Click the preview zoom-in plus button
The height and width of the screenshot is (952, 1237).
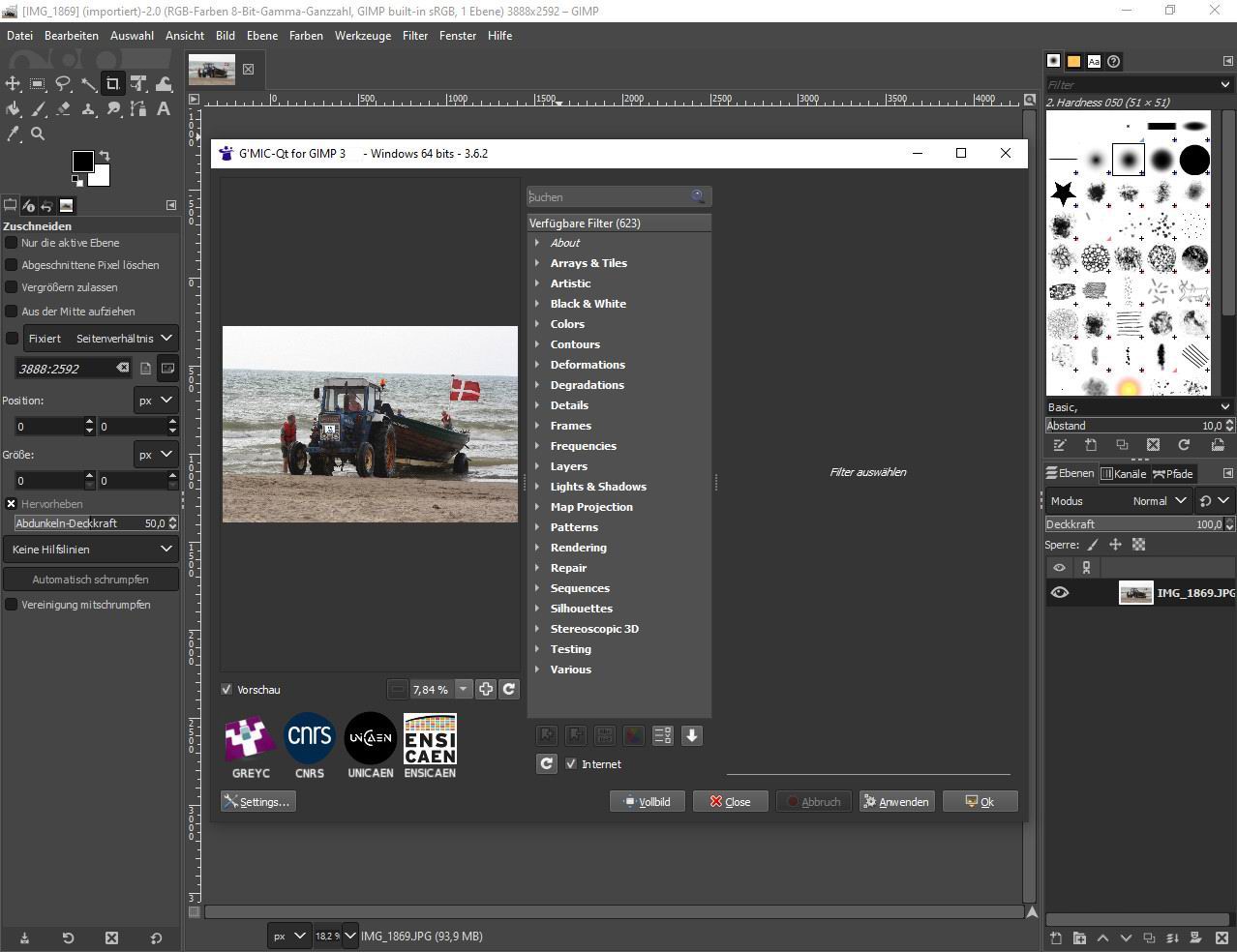(x=486, y=690)
